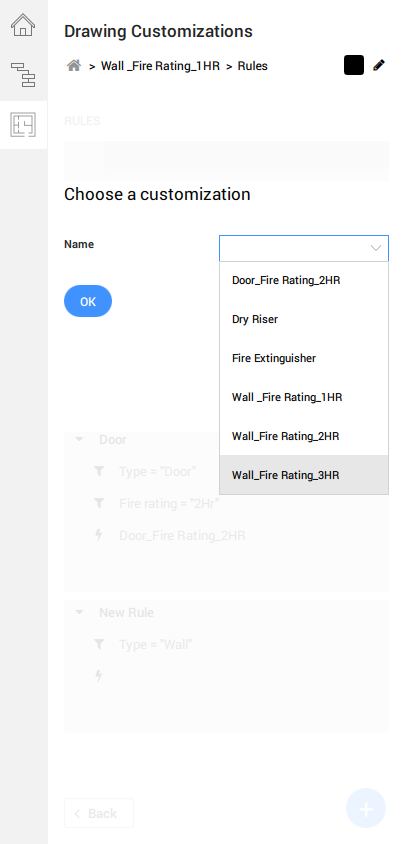
Task: Select the floor plan drawing sidebar icon
Action: (x=23, y=125)
